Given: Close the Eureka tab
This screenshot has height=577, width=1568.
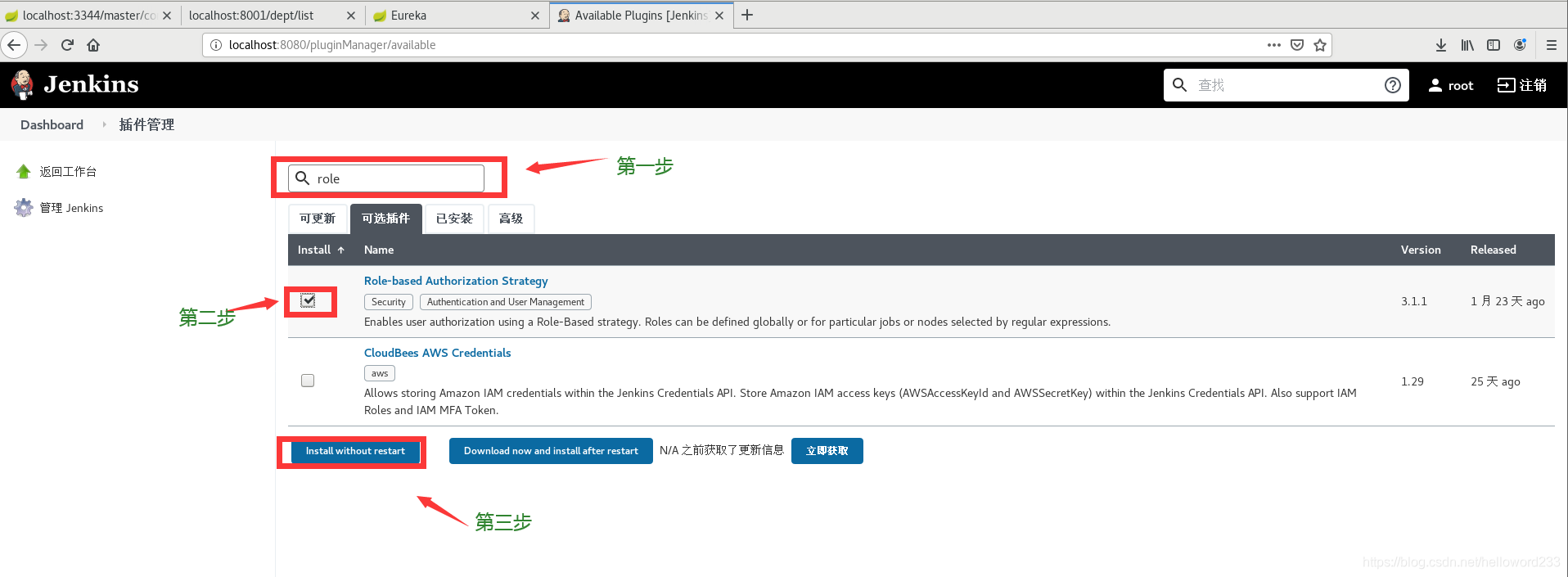Looking at the screenshot, I should (x=535, y=16).
